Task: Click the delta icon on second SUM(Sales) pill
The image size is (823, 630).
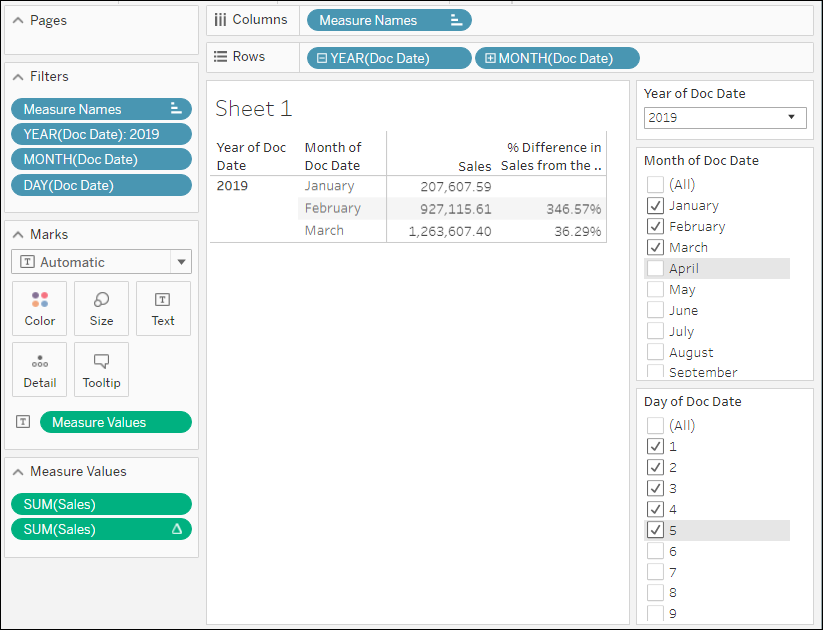Action: 177,529
